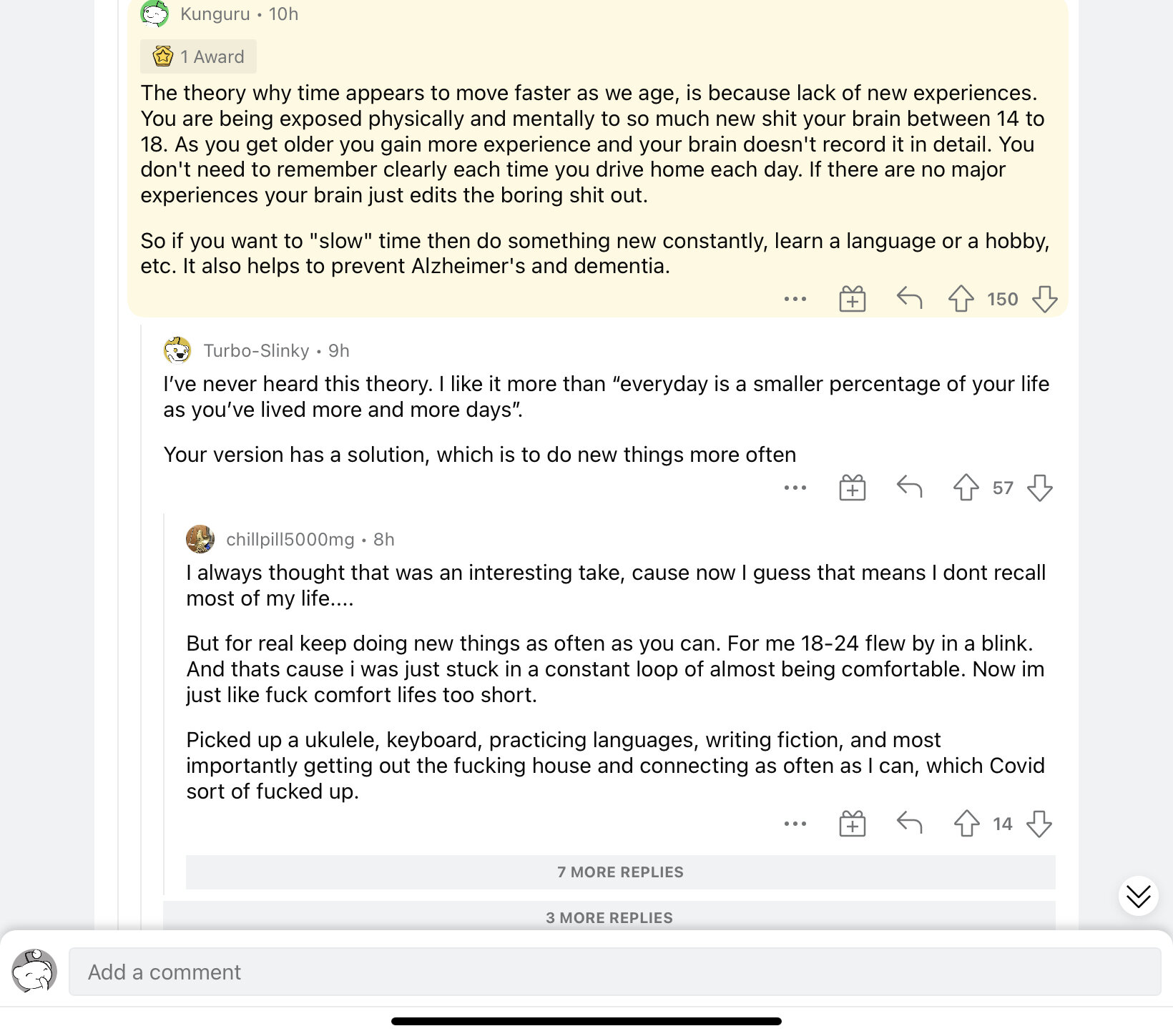Image resolution: width=1173 pixels, height=1036 pixels.
Task: Jump to next comment with double chevron
Action: (x=1138, y=896)
